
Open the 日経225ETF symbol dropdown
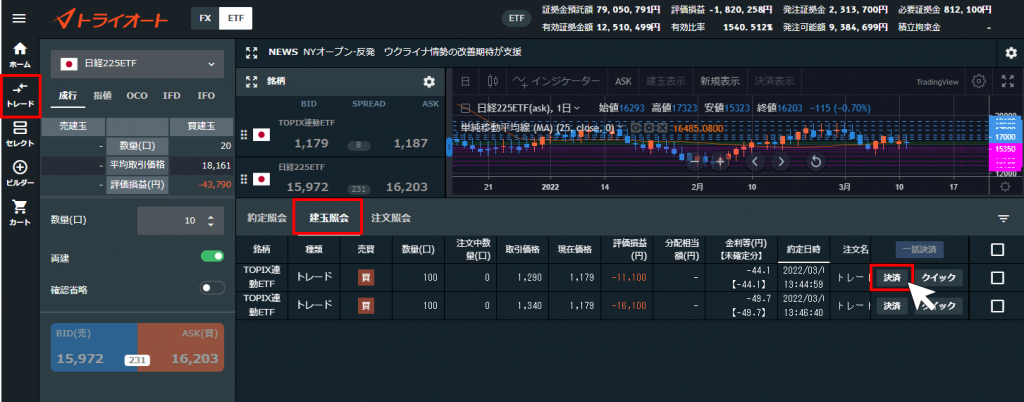tap(137, 64)
